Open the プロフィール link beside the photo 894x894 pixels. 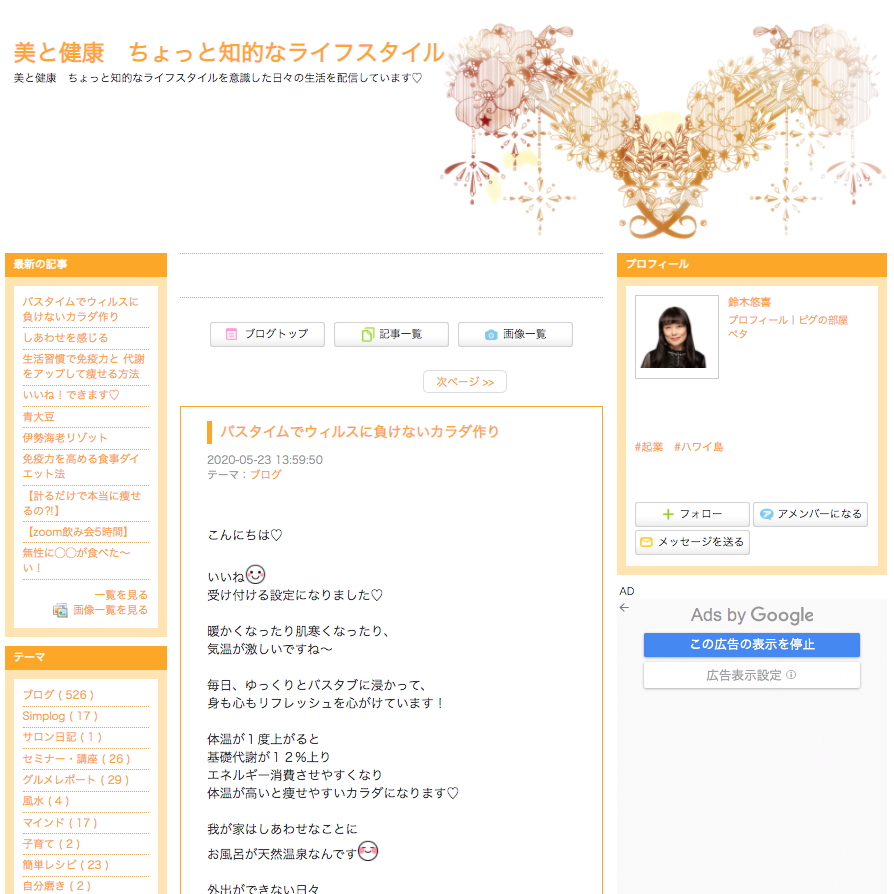point(758,320)
